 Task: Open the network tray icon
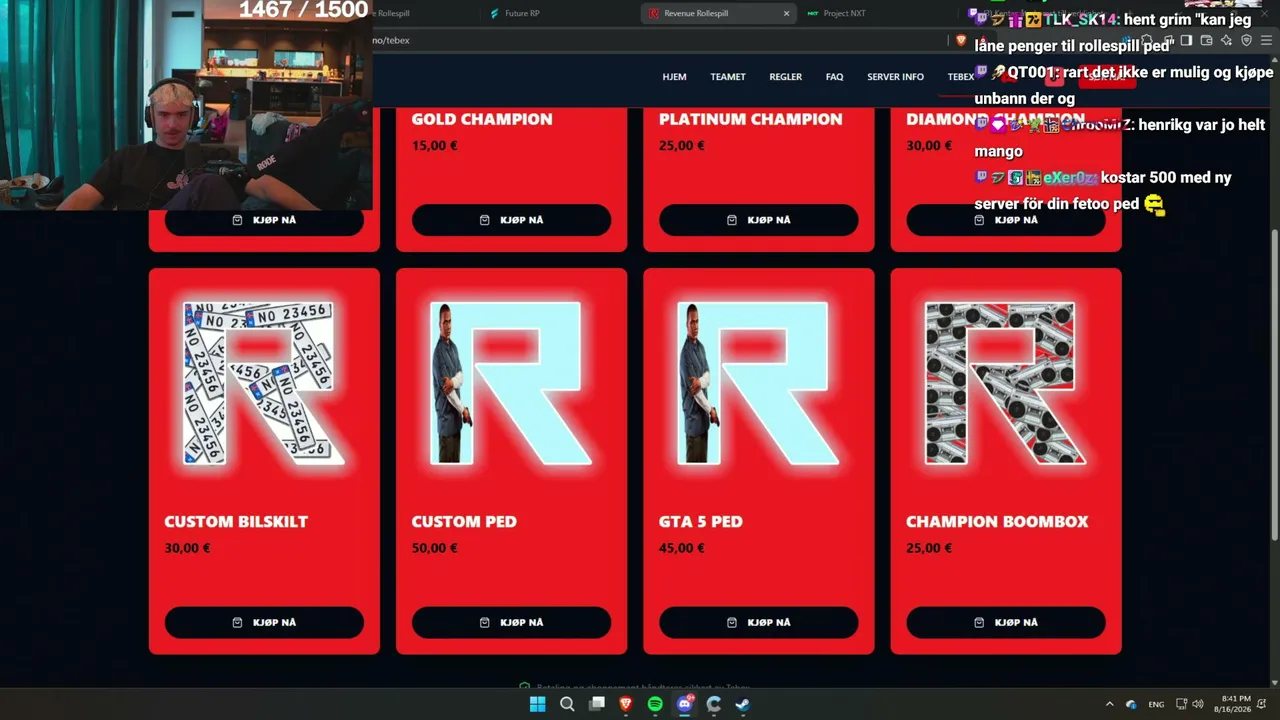coord(1181,704)
